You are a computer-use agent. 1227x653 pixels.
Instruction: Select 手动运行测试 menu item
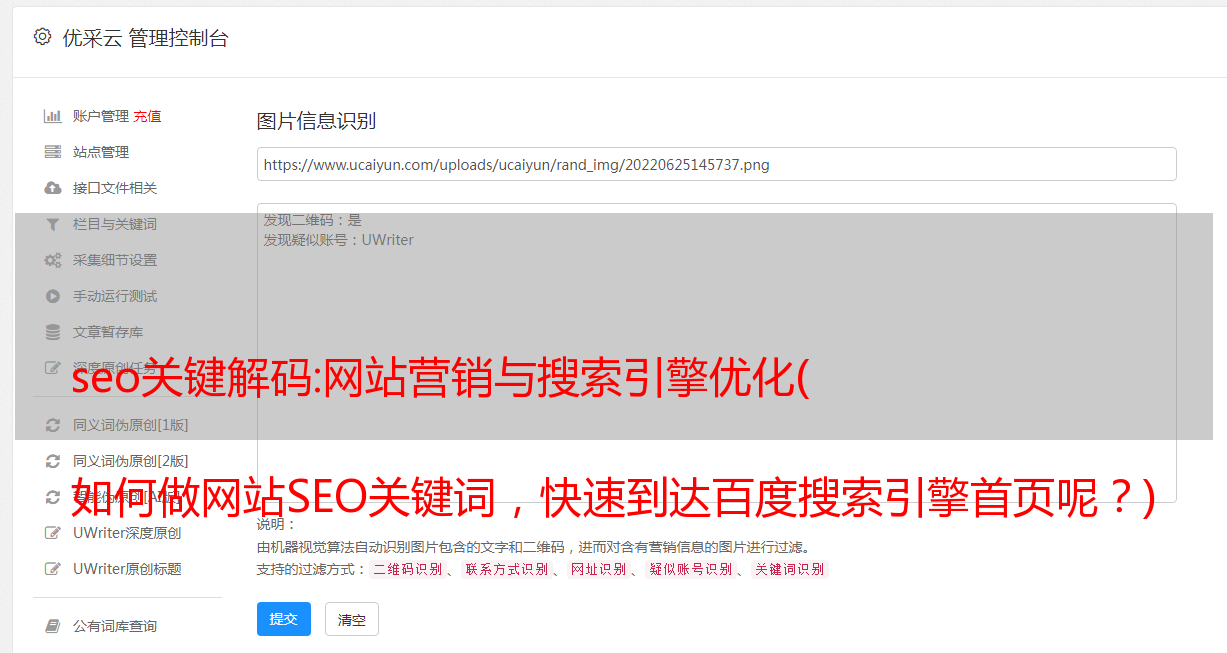point(115,296)
